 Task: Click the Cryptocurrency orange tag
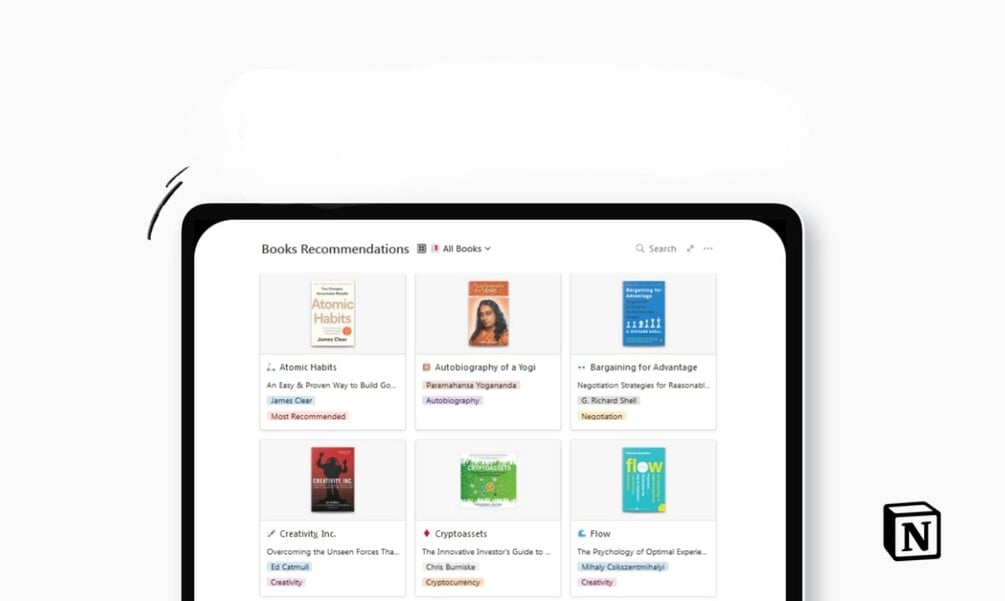pos(453,582)
